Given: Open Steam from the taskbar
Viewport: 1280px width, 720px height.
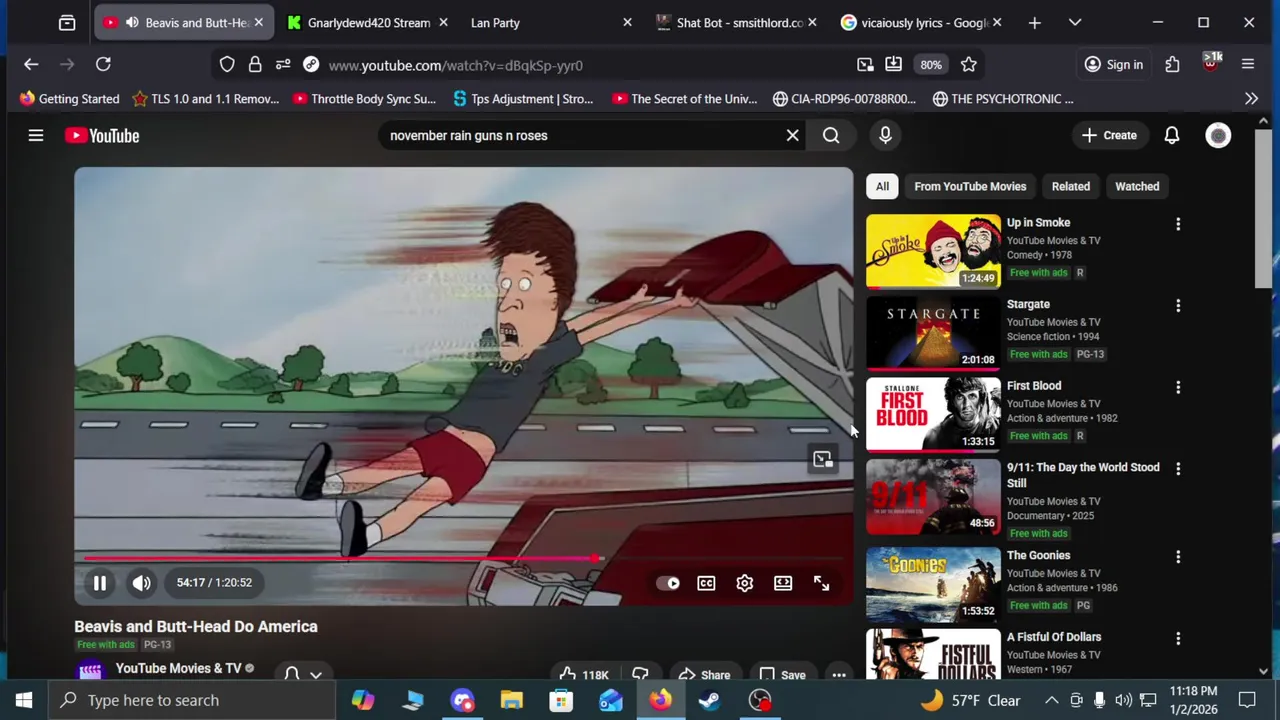Looking at the screenshot, I should pyautogui.click(x=710, y=700).
